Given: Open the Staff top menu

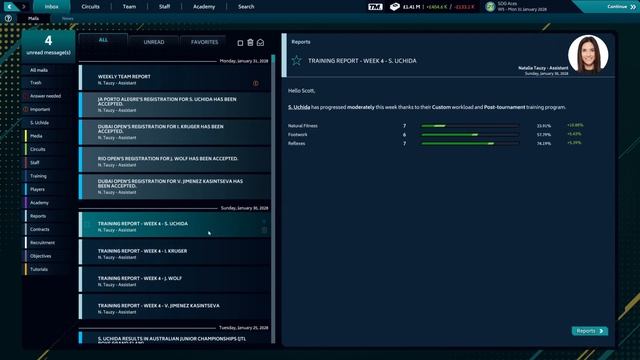Looking at the screenshot, I should tap(164, 7).
